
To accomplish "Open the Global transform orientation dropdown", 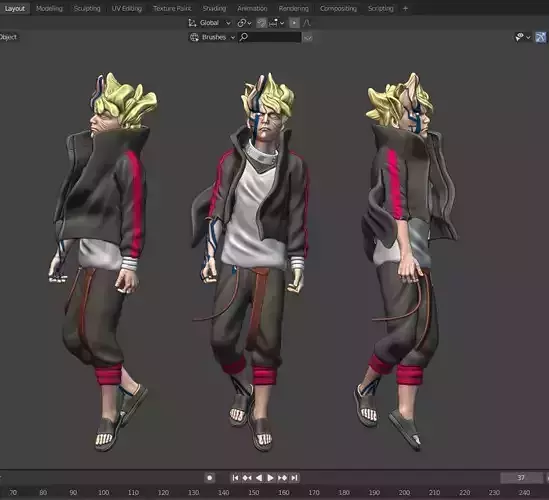I will [209, 23].
